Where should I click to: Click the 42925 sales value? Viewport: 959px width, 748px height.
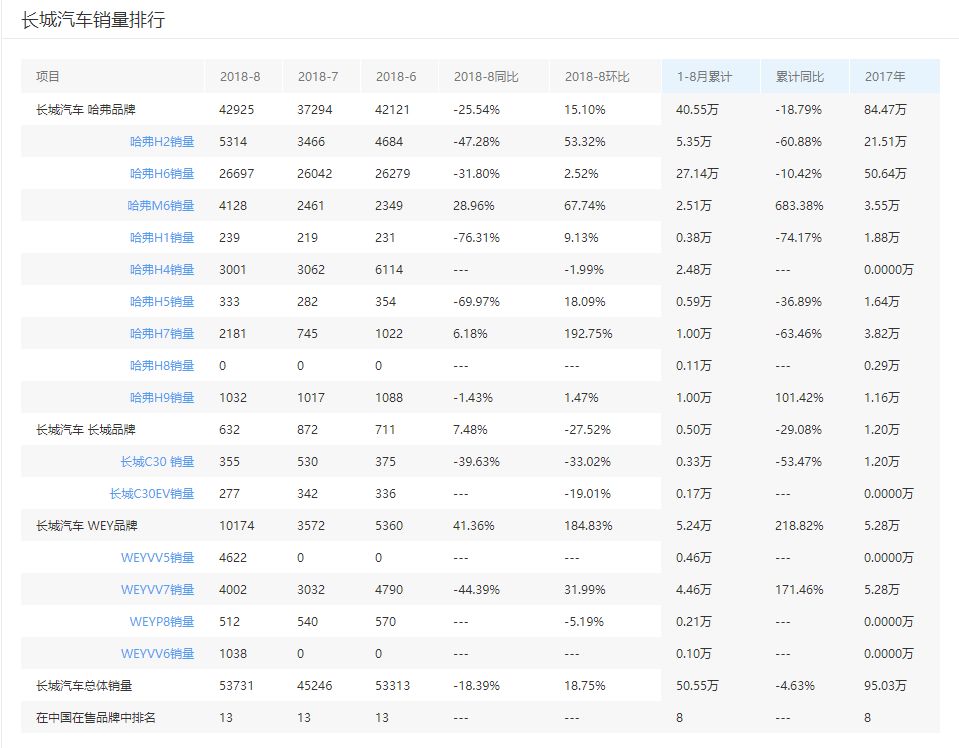pyautogui.click(x=237, y=110)
